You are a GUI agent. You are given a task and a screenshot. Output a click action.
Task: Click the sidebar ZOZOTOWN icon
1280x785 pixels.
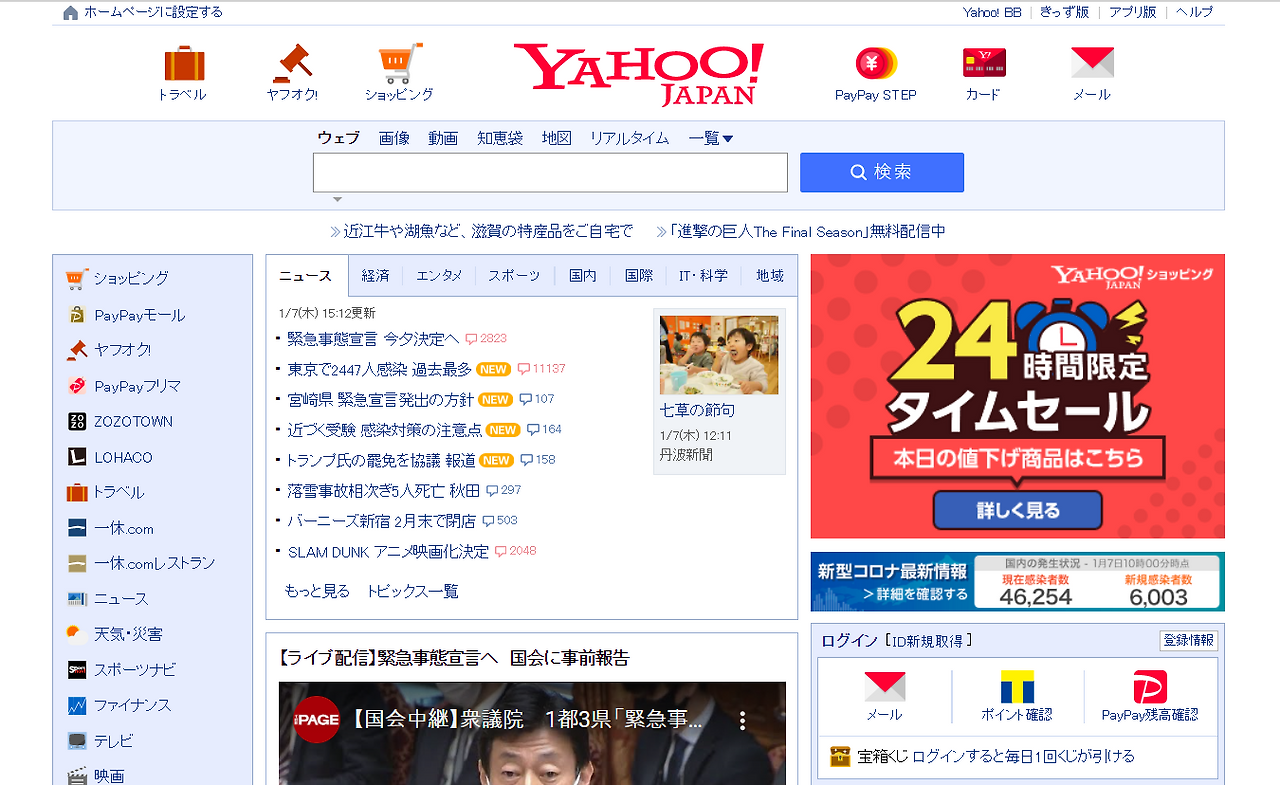point(77,421)
